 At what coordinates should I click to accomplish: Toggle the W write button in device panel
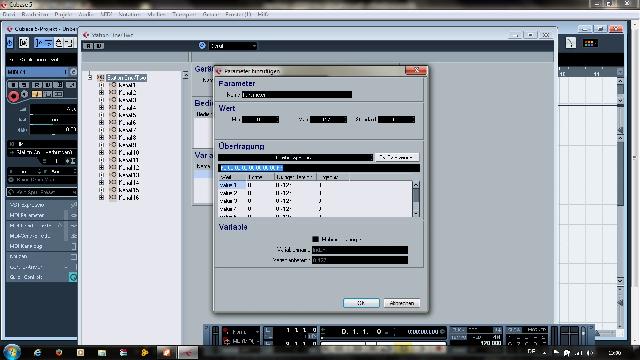[98, 46]
